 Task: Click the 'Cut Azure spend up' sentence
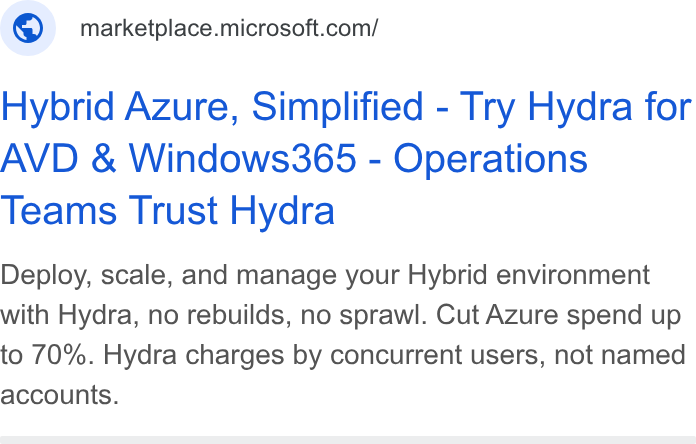pos(558,315)
